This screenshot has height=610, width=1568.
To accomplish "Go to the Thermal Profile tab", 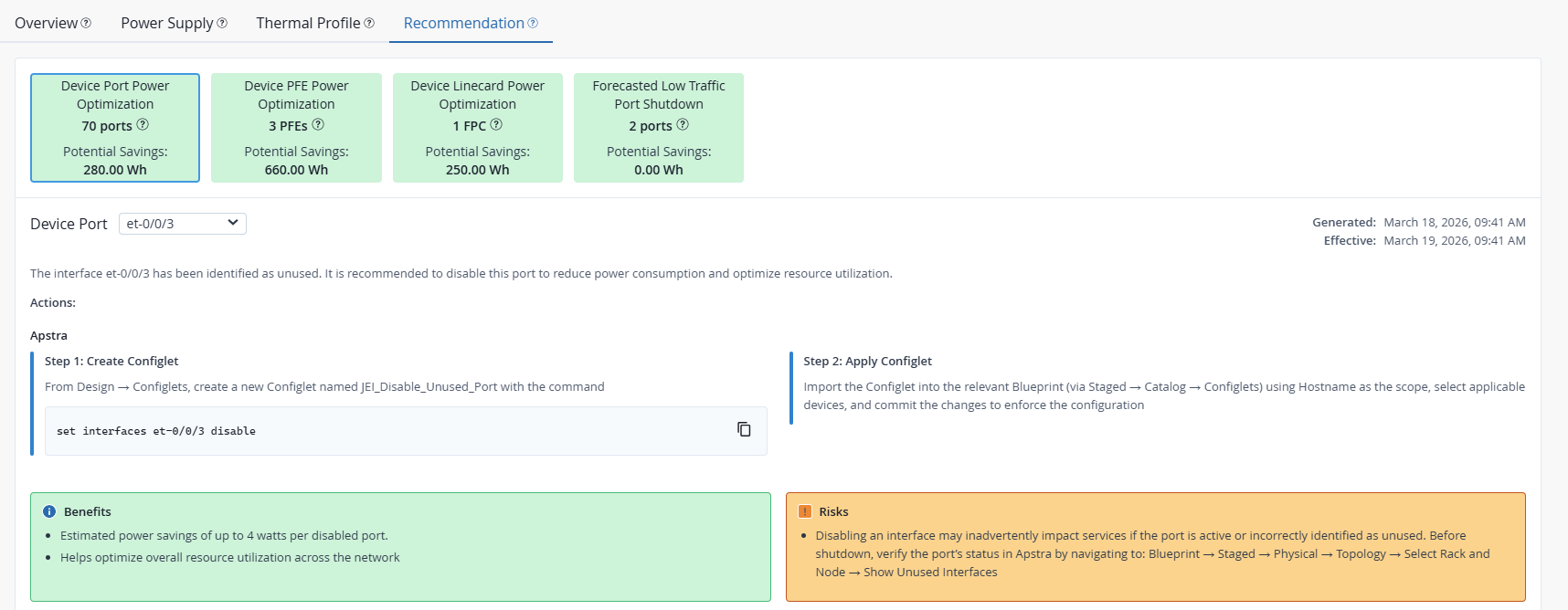I will [x=308, y=23].
